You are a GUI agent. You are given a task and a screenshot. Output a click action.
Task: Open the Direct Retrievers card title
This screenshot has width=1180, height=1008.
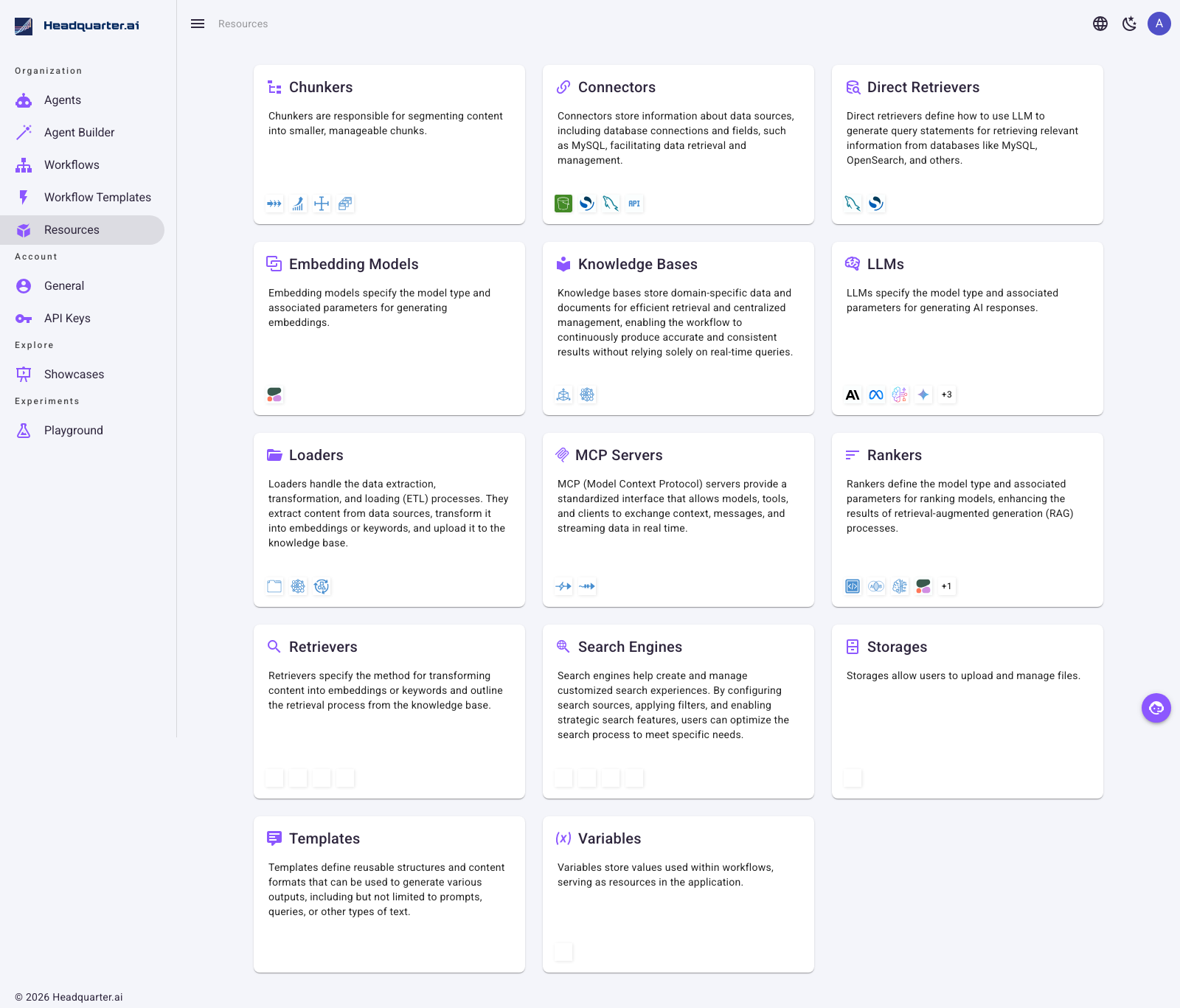pyautogui.click(x=923, y=87)
